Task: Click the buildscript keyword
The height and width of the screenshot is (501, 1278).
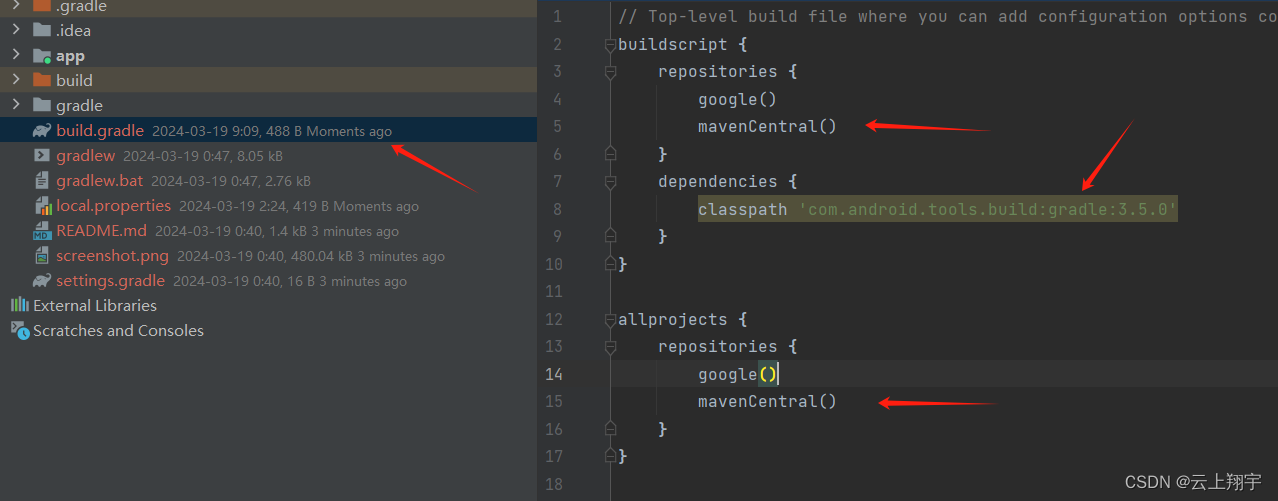Action: [x=672, y=44]
